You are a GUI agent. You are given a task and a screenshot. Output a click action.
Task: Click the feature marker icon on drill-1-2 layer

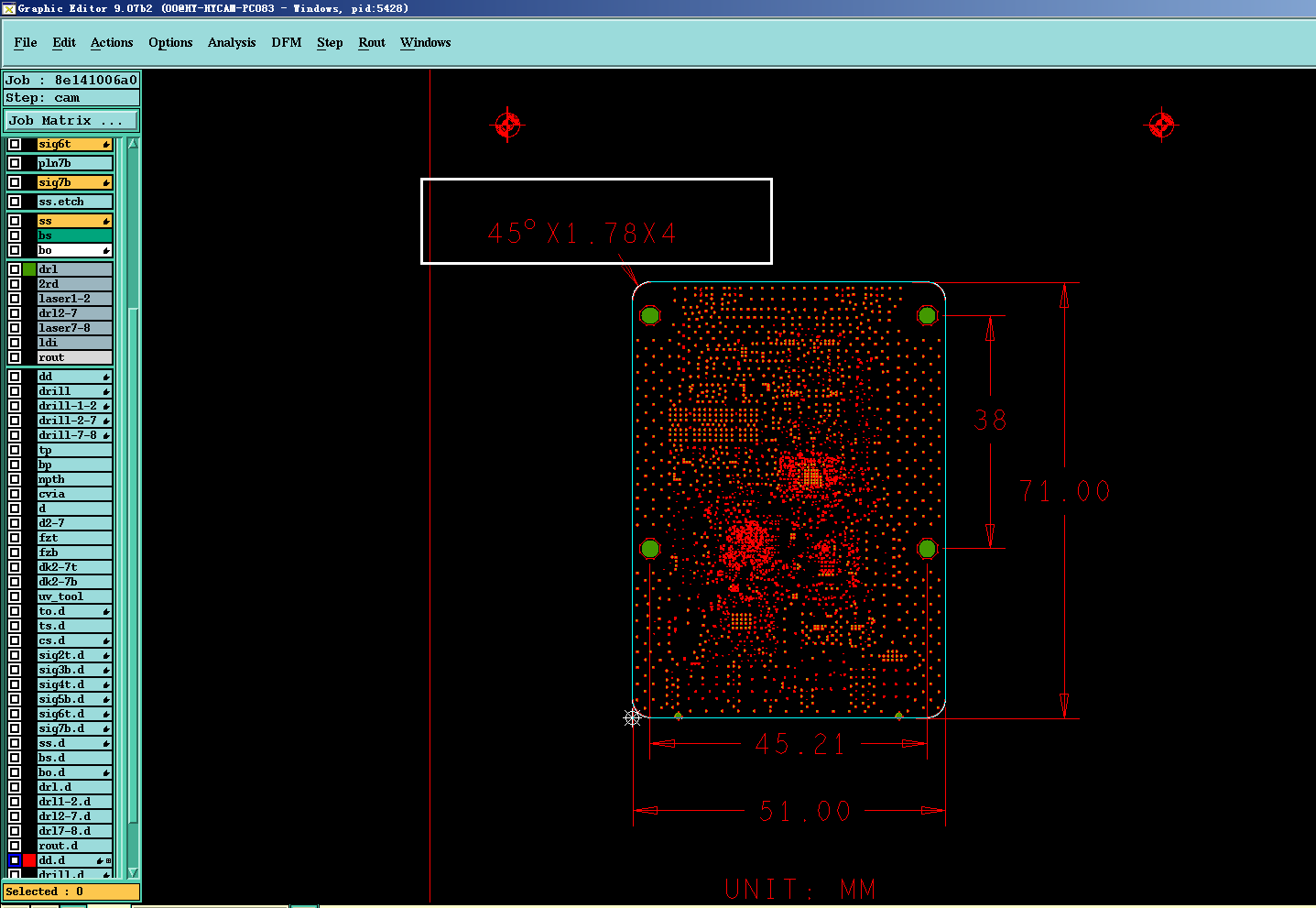click(x=106, y=407)
